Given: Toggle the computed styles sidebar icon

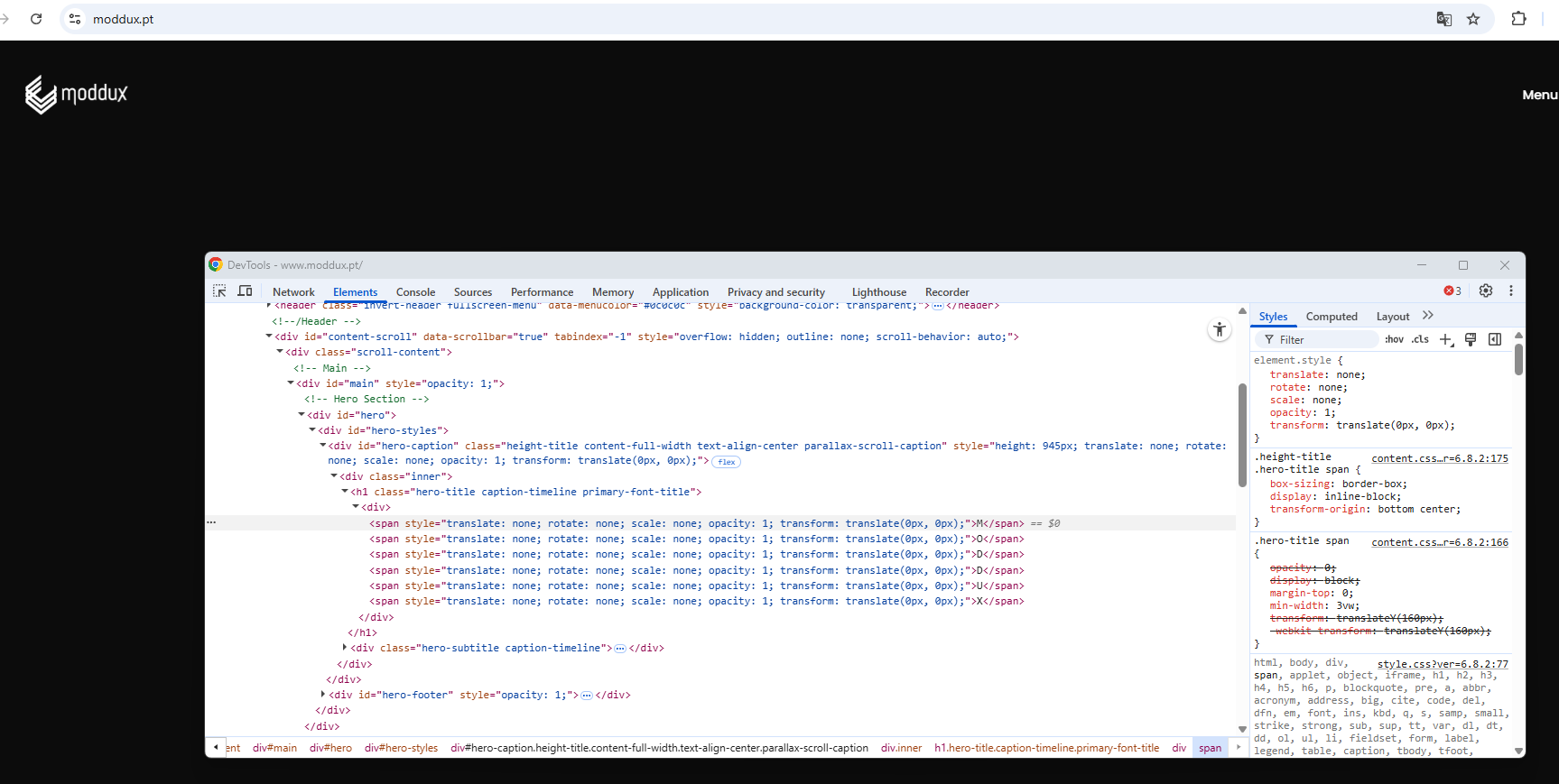Looking at the screenshot, I should (x=1495, y=339).
